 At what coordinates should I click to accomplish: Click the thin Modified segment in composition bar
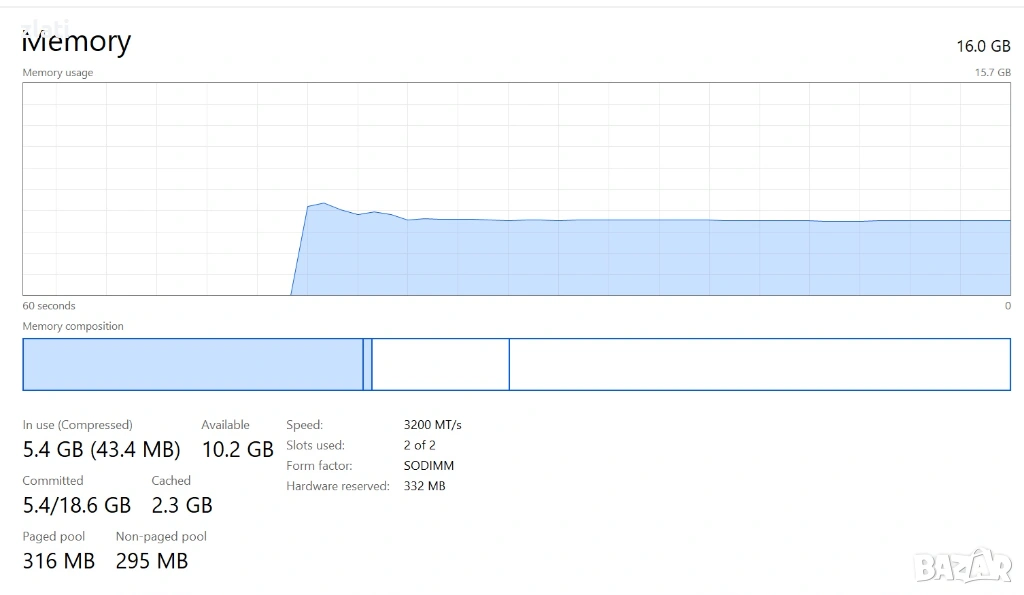(367, 364)
